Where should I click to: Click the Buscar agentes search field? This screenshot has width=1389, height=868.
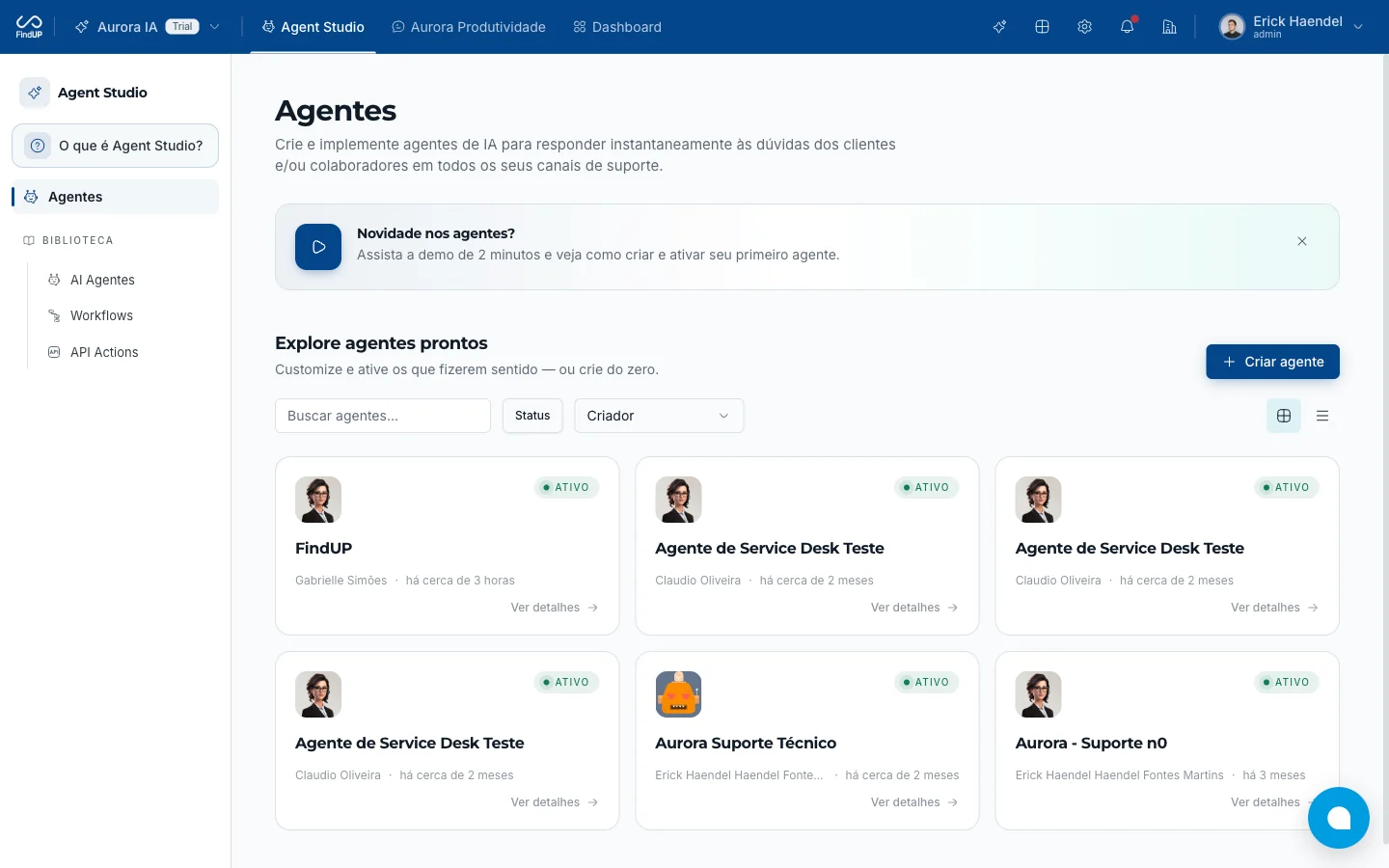(x=383, y=416)
